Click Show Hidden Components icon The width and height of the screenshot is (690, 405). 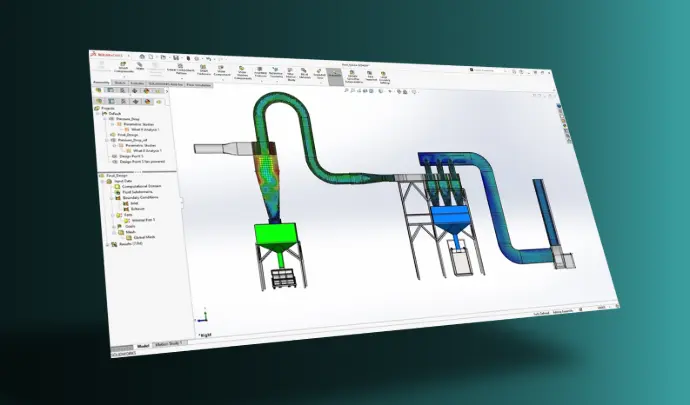click(242, 73)
